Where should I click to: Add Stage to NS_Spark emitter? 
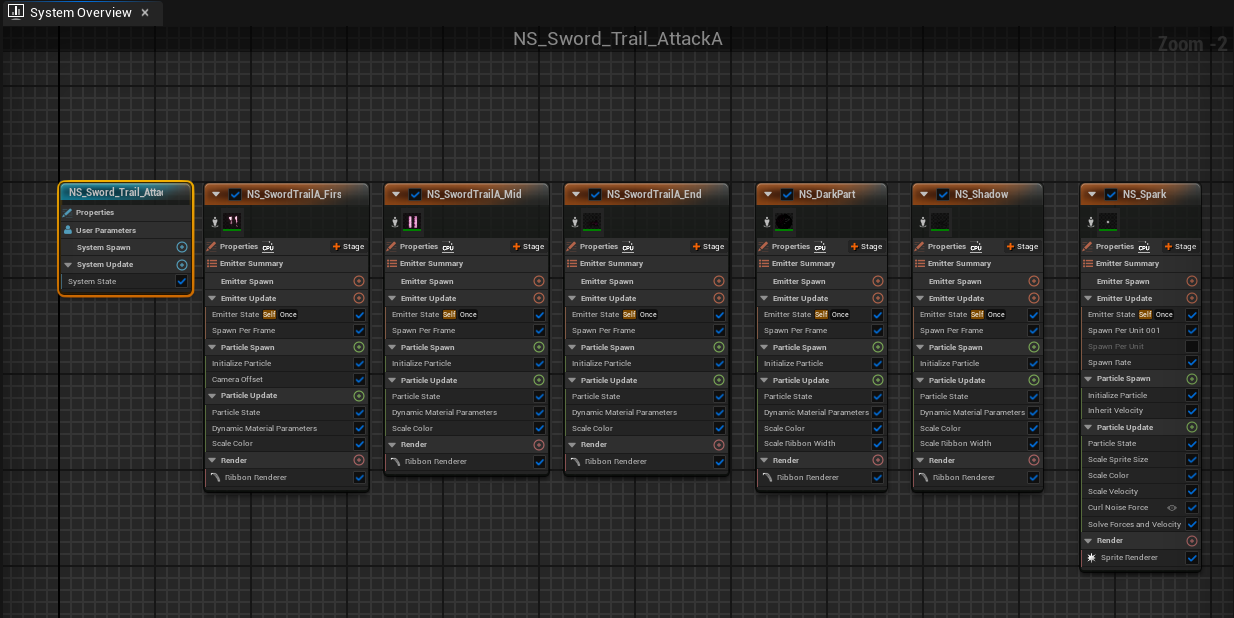1179,247
